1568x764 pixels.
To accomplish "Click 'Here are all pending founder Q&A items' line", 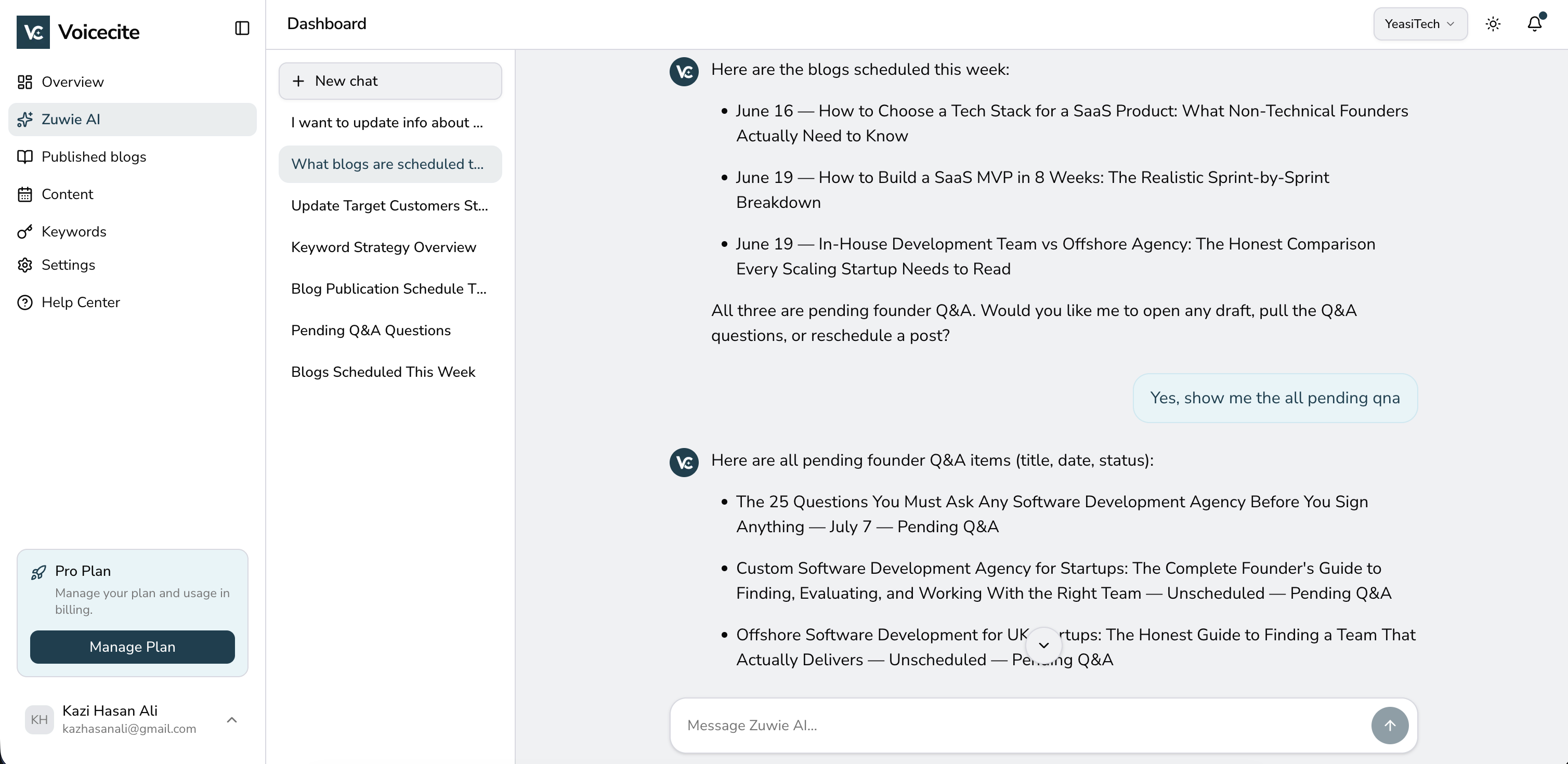I will click(x=932, y=460).
